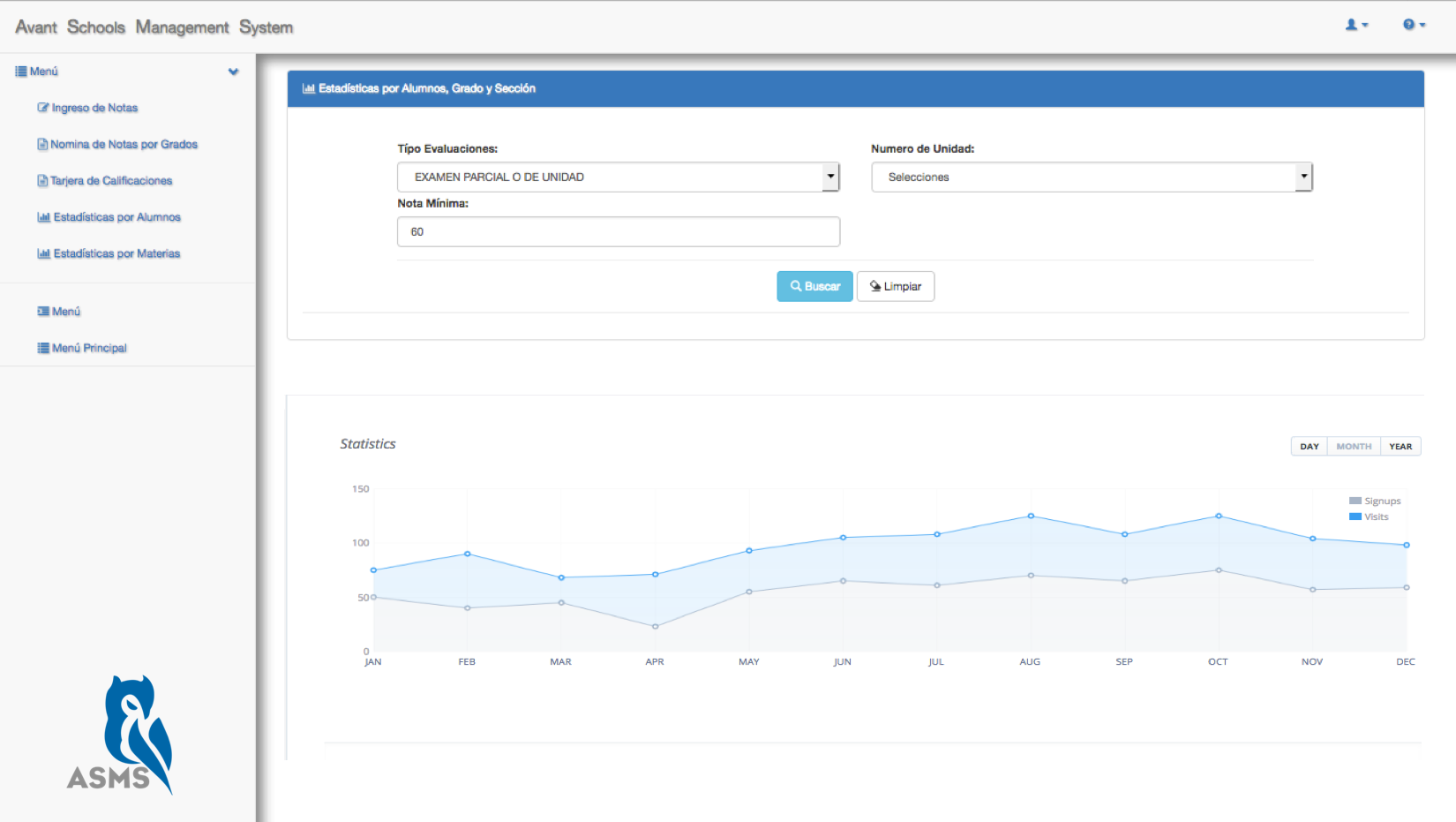Click the Visits data point for AUG
This screenshot has height=822, width=1456.
[1031, 516]
